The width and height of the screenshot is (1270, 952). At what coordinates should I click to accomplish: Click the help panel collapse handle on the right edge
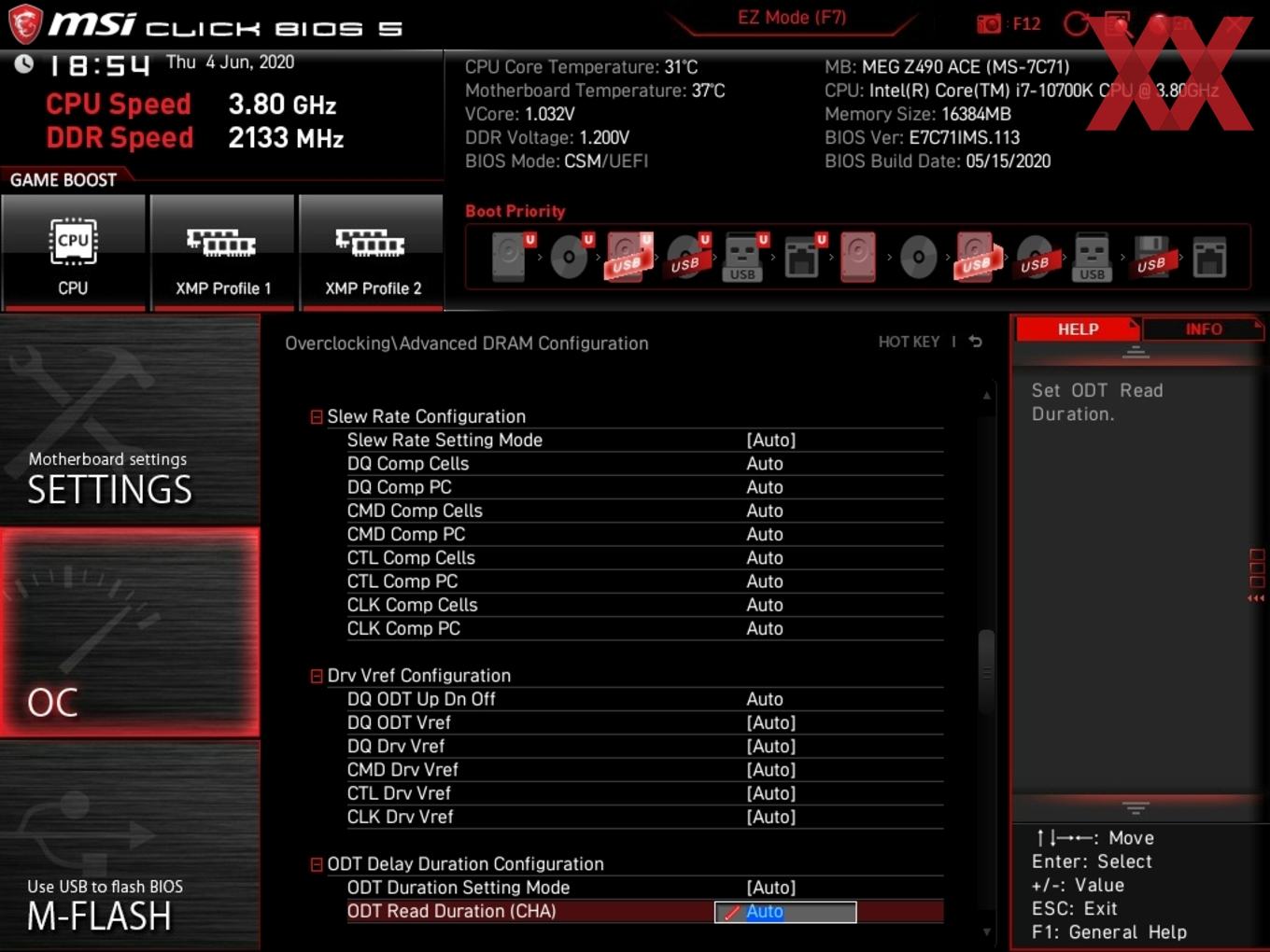point(1256,576)
